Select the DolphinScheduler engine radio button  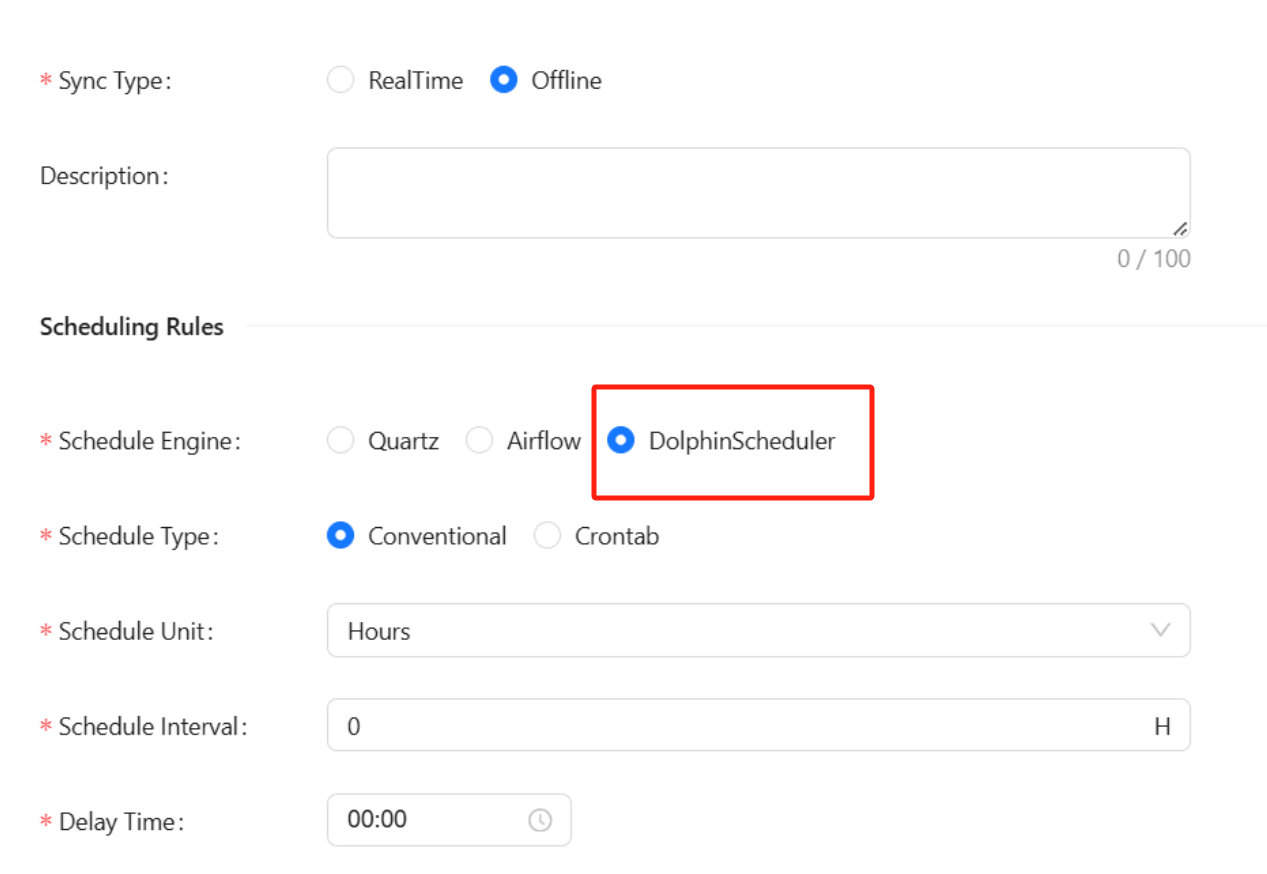(621, 440)
